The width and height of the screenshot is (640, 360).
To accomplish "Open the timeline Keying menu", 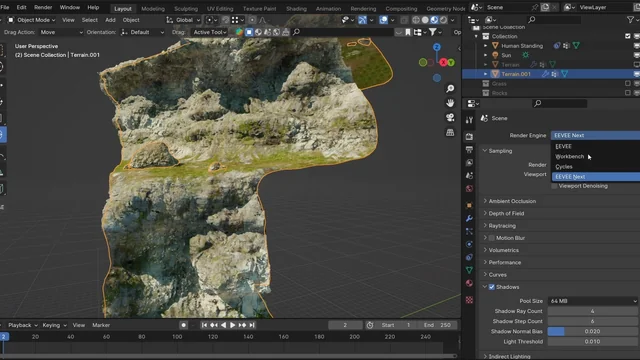I will pyautogui.click(x=54, y=325).
